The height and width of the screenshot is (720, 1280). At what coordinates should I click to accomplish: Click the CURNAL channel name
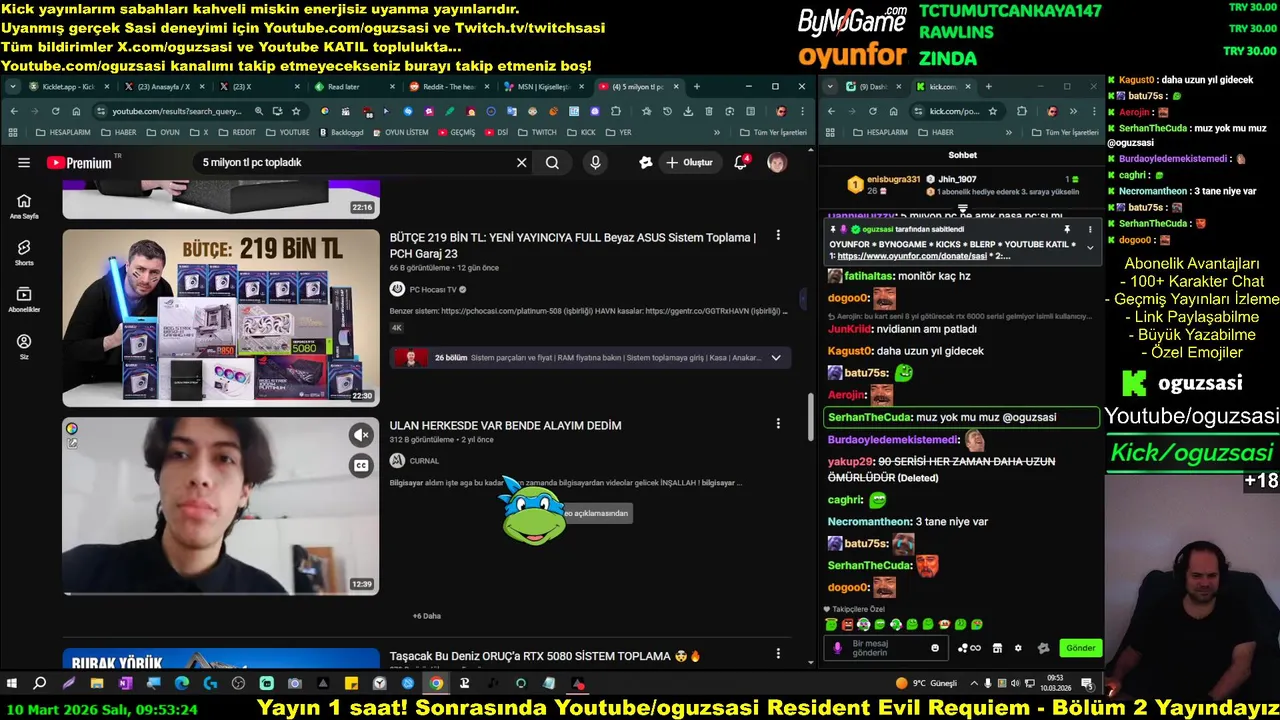424,461
